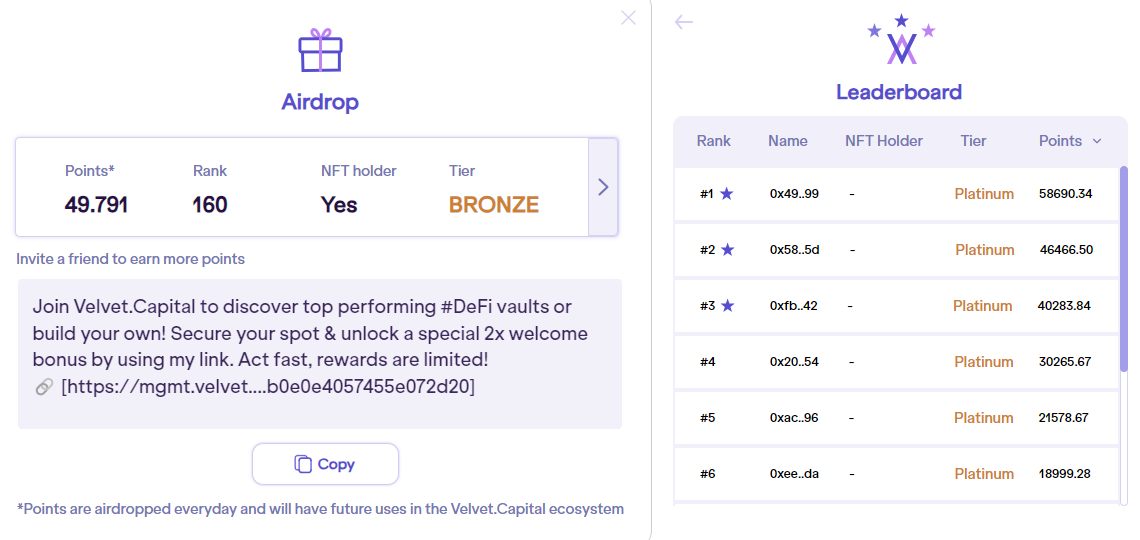
Task: Click points value 40283.84
Action: (1064, 306)
